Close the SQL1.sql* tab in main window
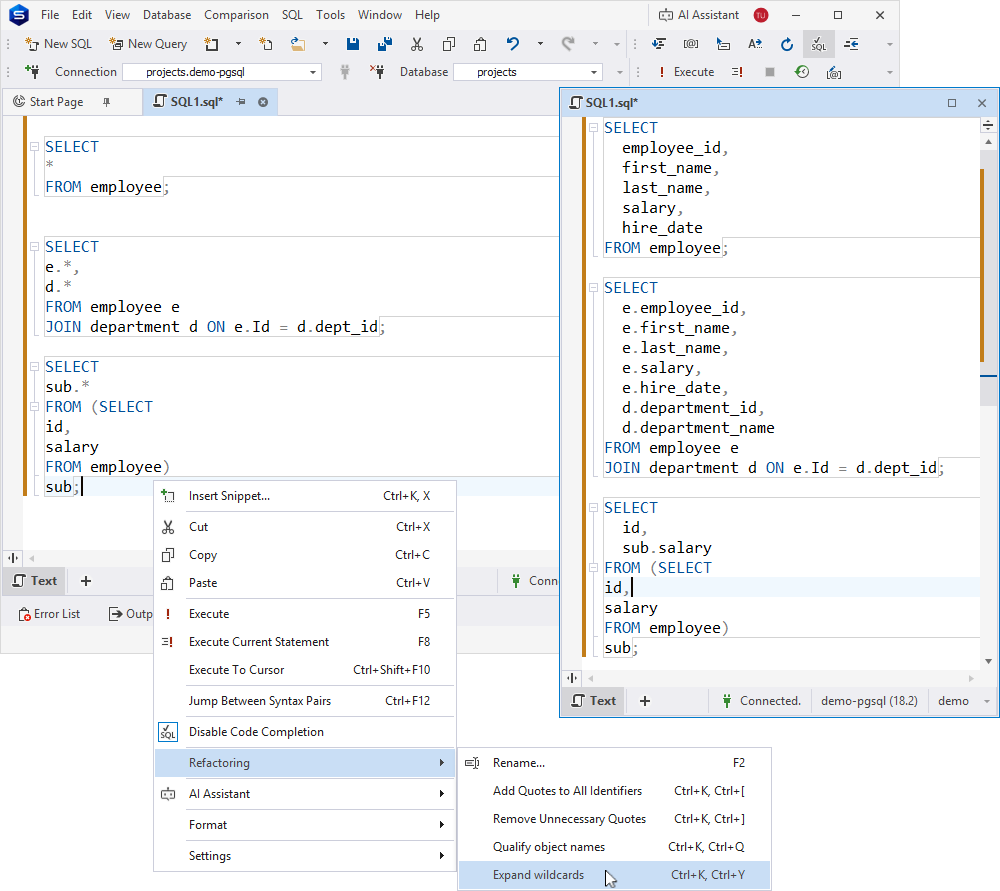The height and width of the screenshot is (891, 1000). 263,102
